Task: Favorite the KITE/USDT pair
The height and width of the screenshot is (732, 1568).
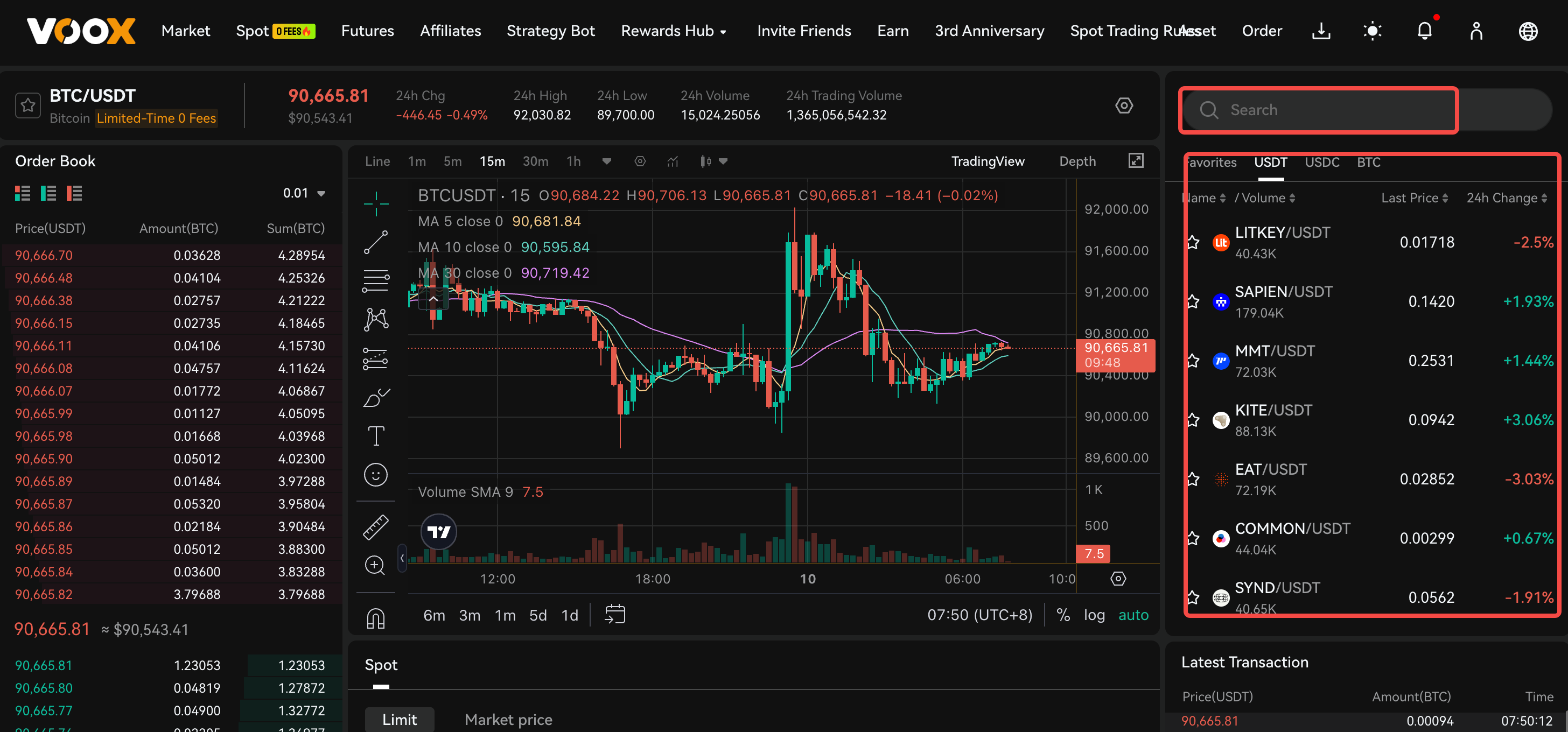Action: pos(1193,420)
